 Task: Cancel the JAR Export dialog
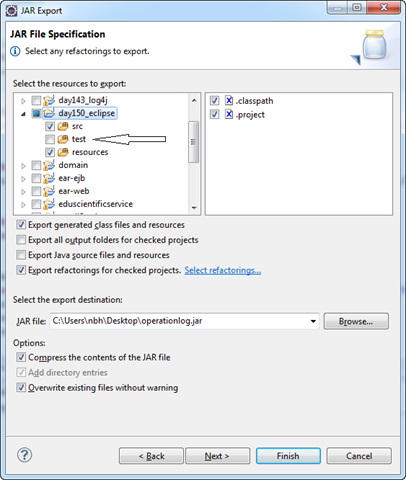coord(359,456)
